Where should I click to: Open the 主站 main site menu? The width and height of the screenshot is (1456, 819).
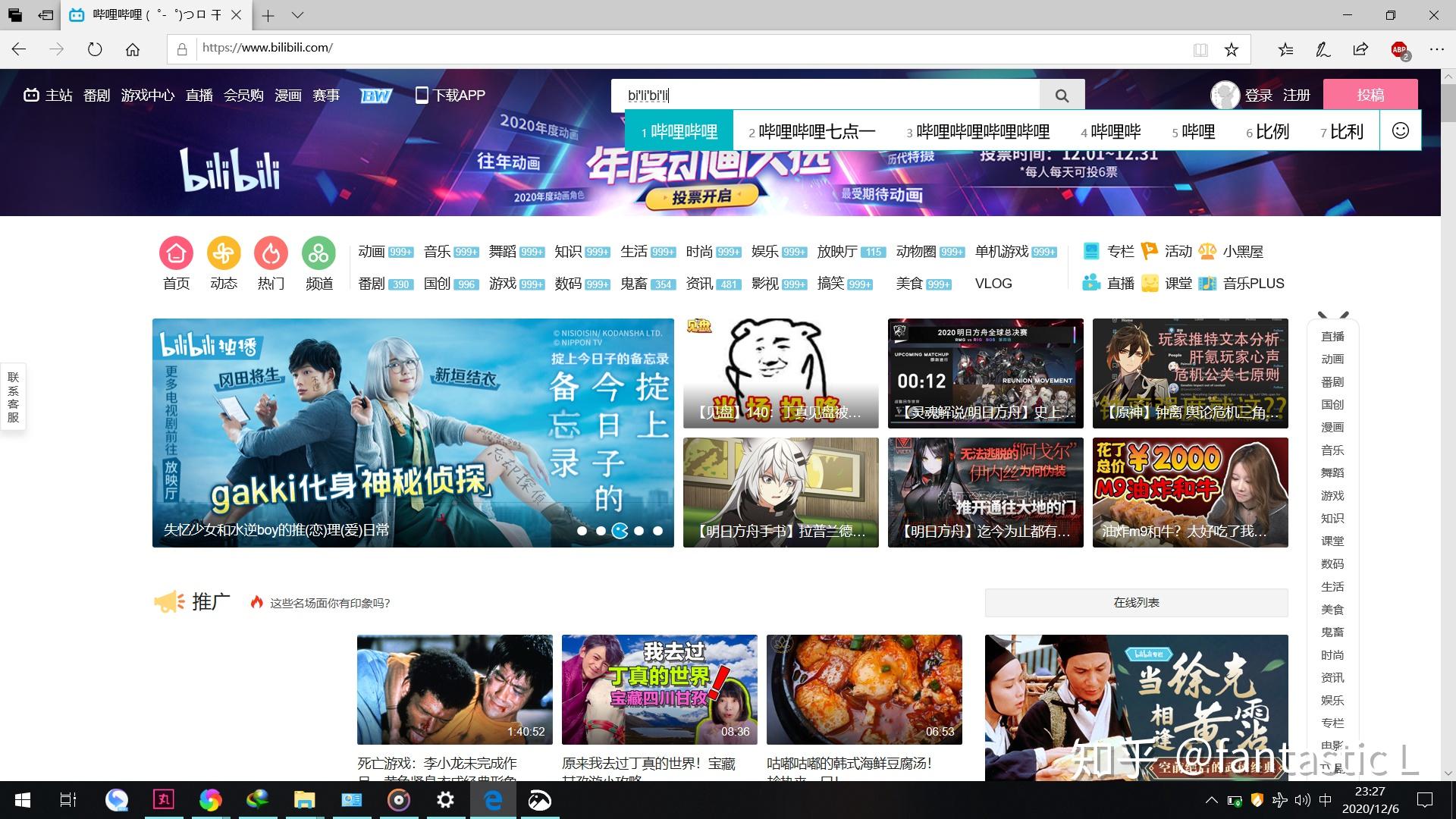[48, 96]
